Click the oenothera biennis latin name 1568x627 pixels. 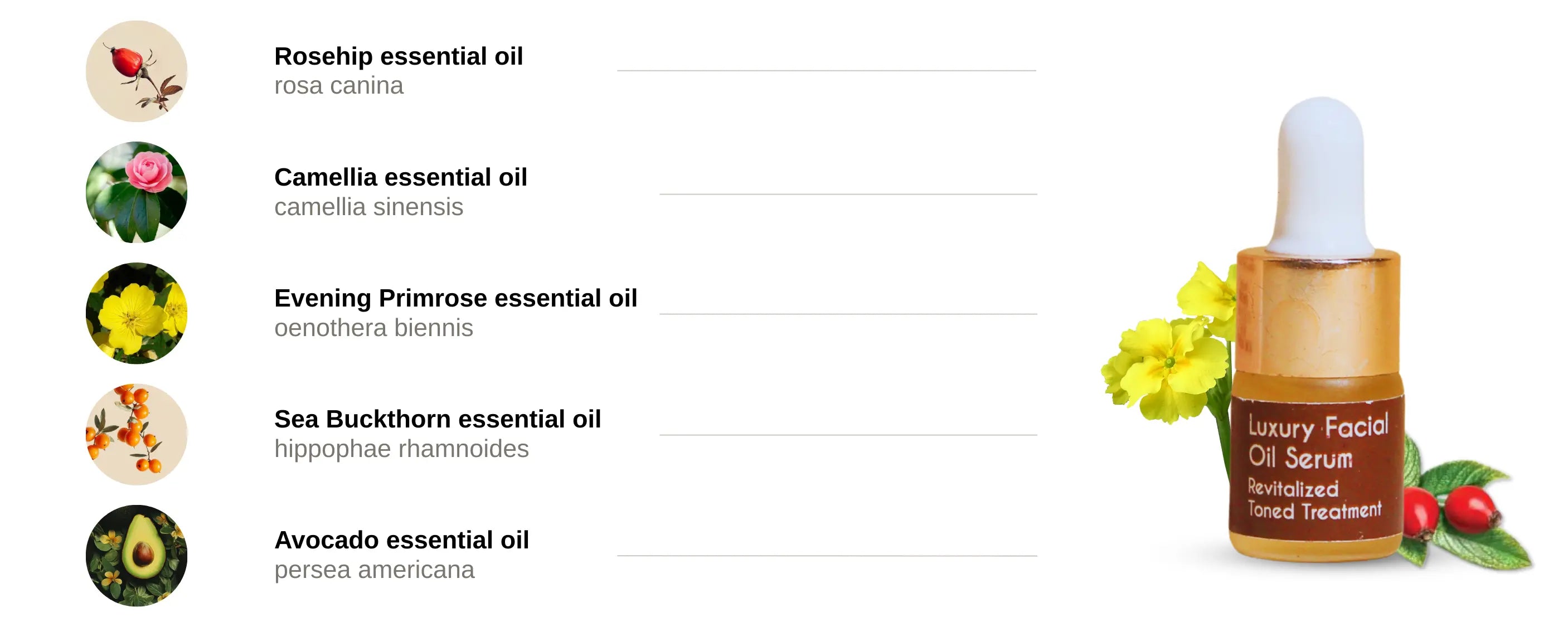tap(373, 328)
